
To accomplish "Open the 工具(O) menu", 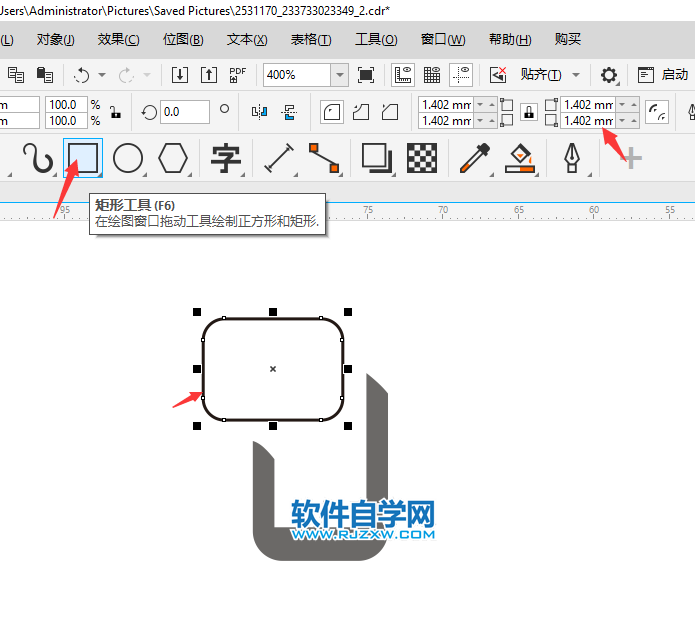I will point(376,39).
